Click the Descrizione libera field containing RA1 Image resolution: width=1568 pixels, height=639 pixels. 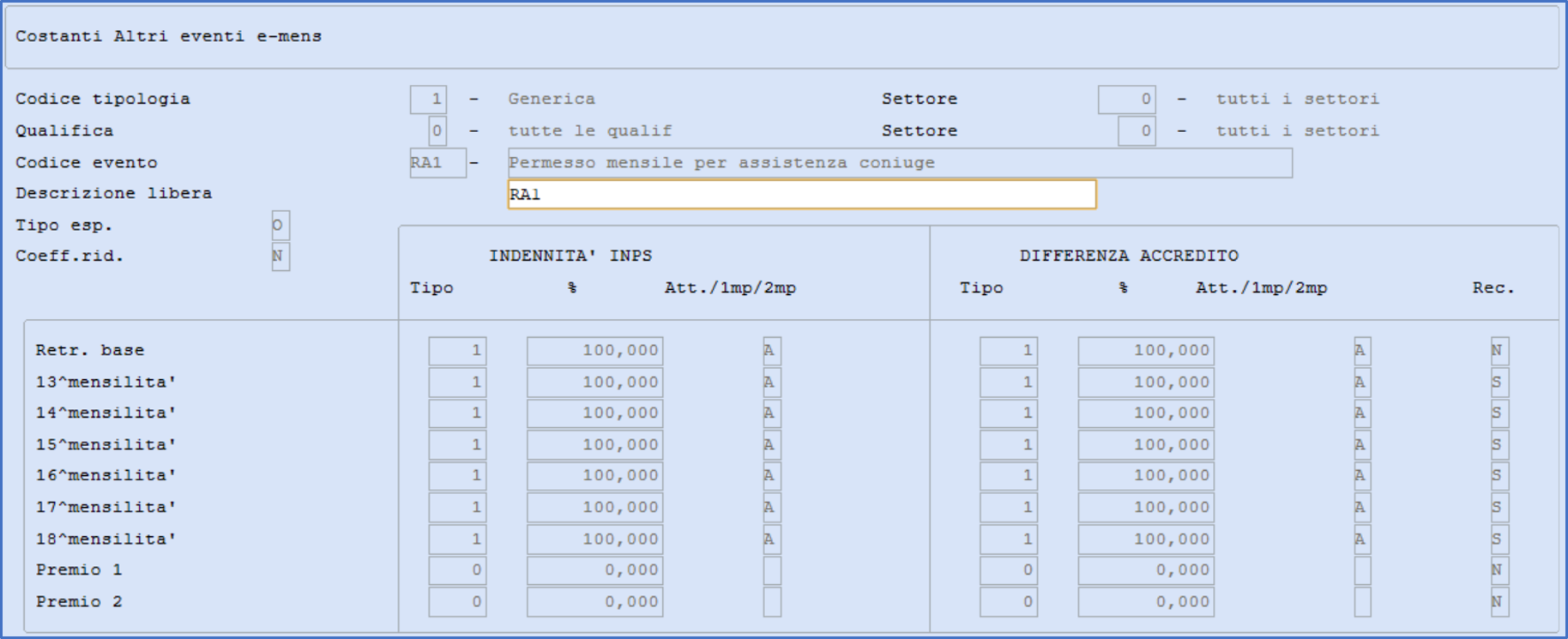coord(802,195)
